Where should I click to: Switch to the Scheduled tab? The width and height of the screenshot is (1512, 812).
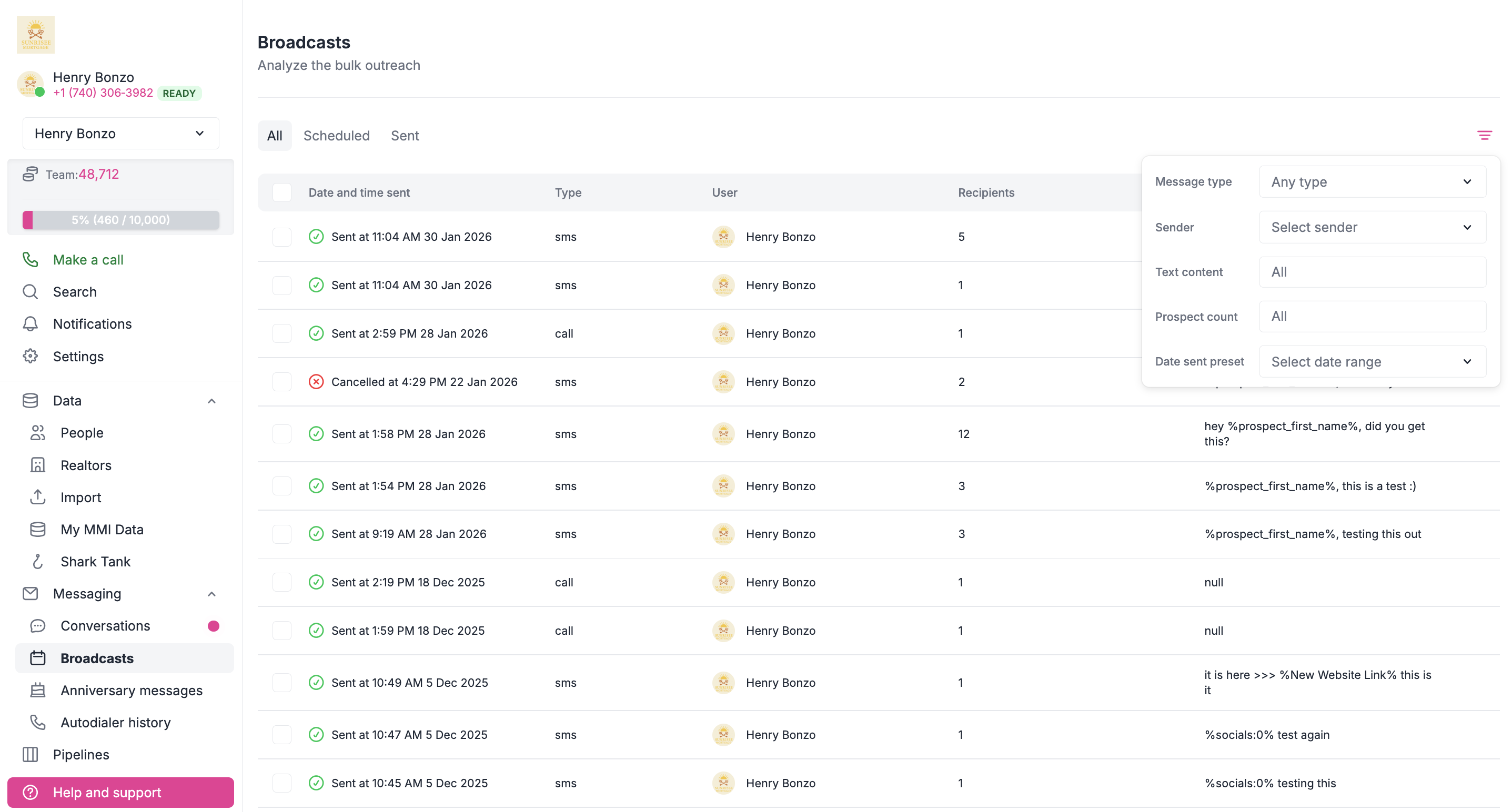[x=336, y=136]
